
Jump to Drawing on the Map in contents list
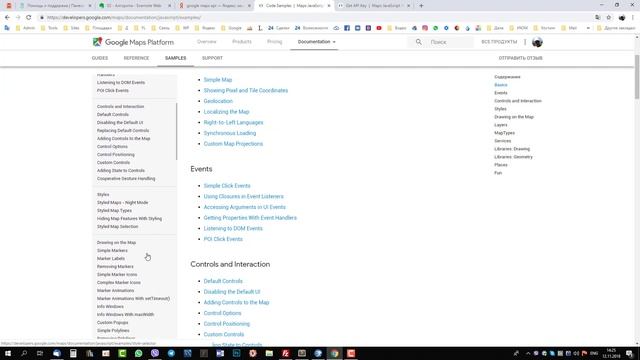pos(514,117)
